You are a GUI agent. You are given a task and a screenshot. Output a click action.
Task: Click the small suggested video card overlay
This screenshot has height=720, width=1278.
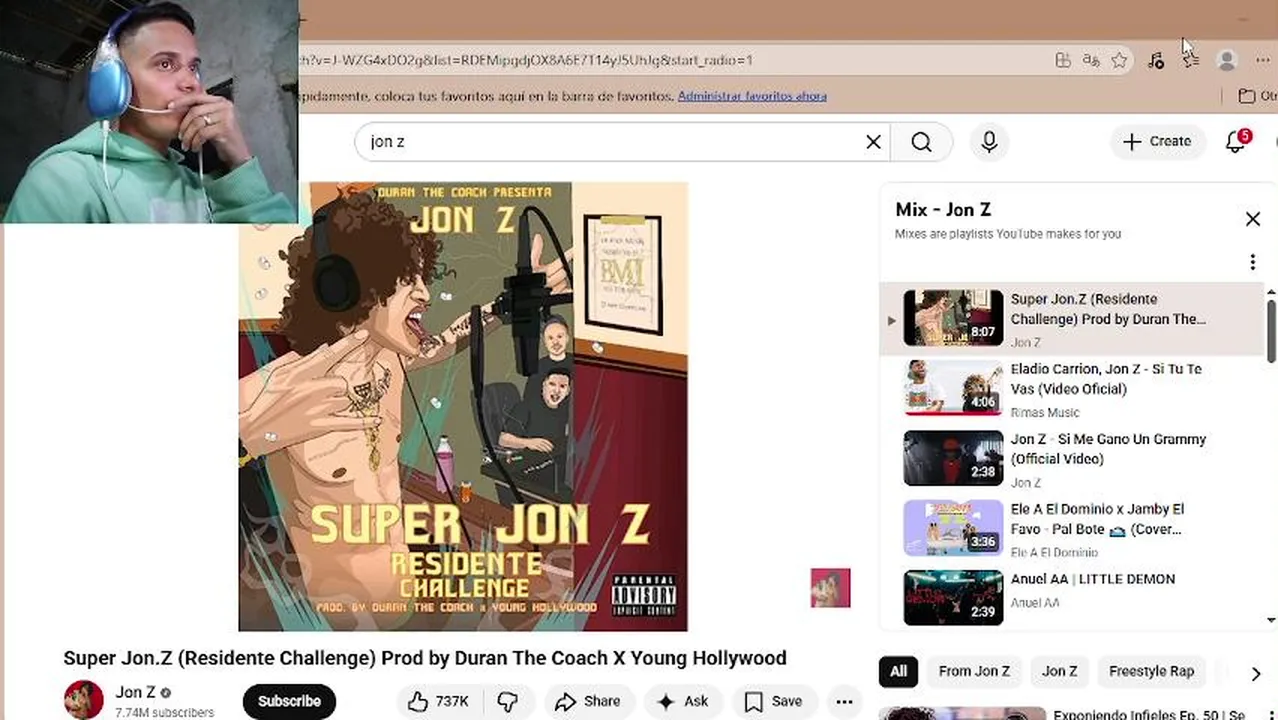pyautogui.click(x=830, y=588)
